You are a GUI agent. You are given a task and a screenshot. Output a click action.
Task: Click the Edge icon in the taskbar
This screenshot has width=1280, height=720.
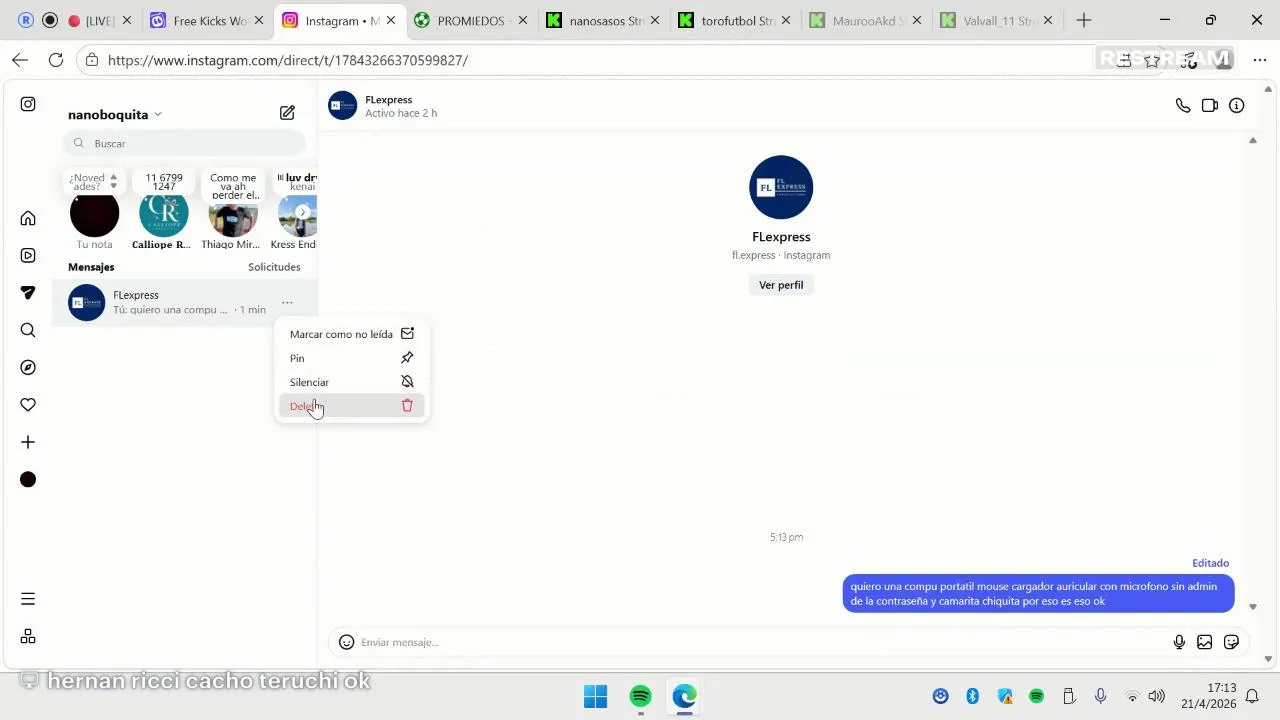[x=684, y=696]
